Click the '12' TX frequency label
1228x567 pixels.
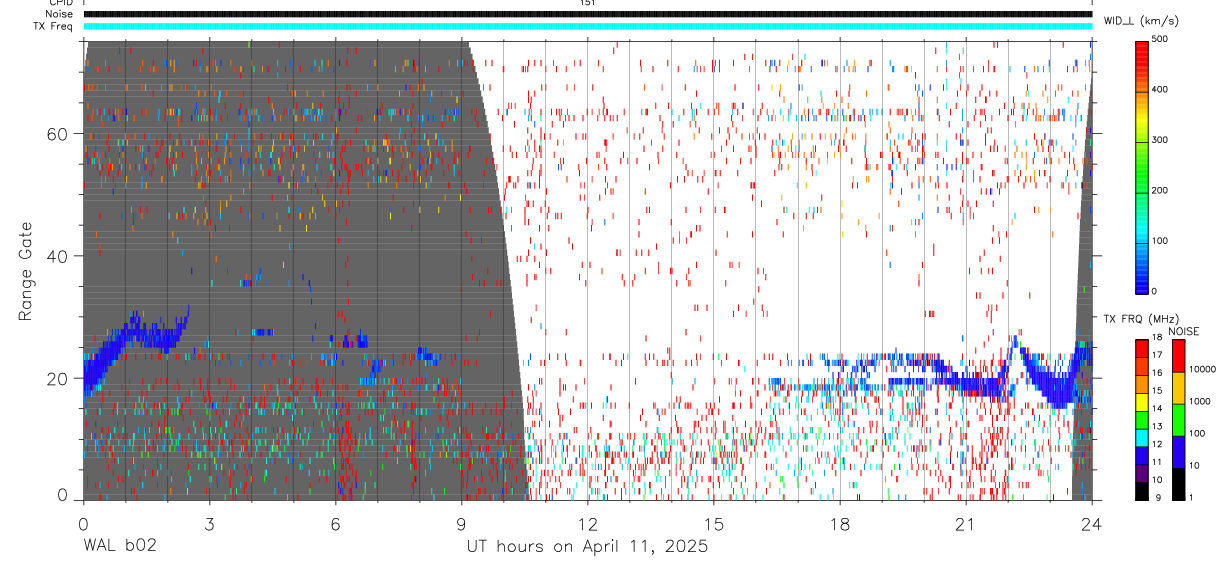click(x=1159, y=444)
